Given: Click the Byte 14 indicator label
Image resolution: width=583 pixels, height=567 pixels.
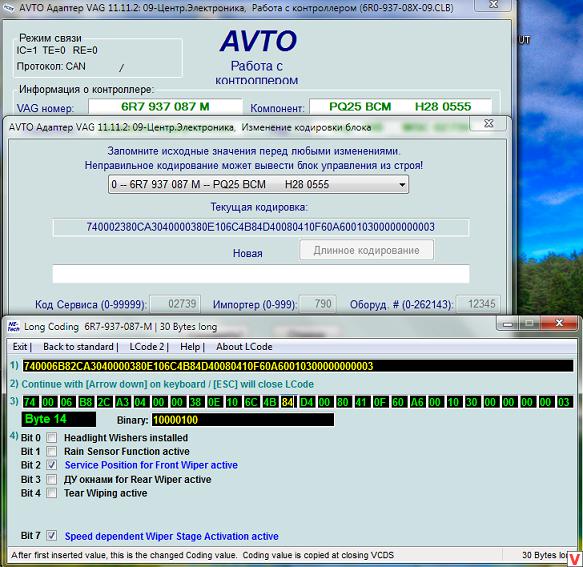Looking at the screenshot, I should click(x=58, y=419).
